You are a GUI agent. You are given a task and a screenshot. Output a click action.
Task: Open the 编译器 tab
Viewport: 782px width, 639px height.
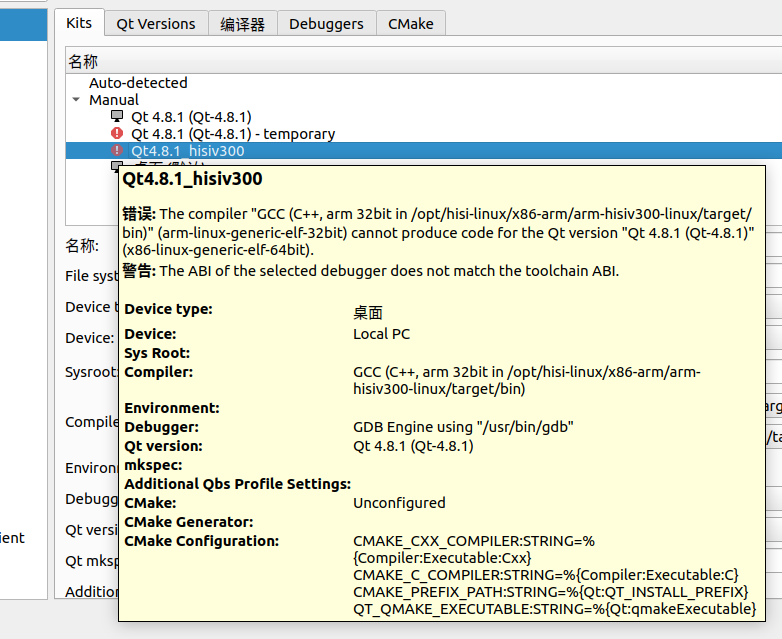pos(242,23)
